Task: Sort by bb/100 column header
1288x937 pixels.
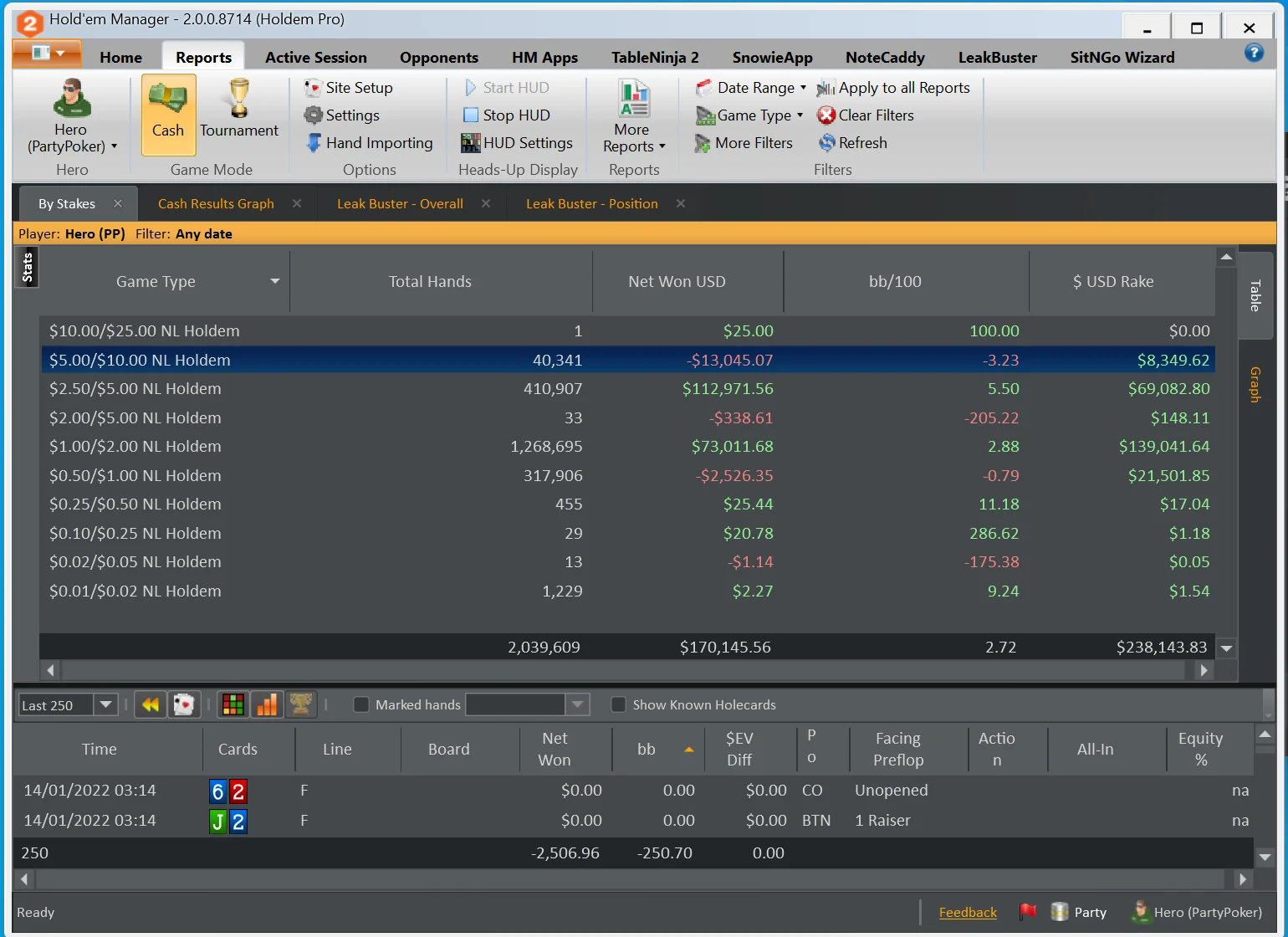Action: pos(906,281)
